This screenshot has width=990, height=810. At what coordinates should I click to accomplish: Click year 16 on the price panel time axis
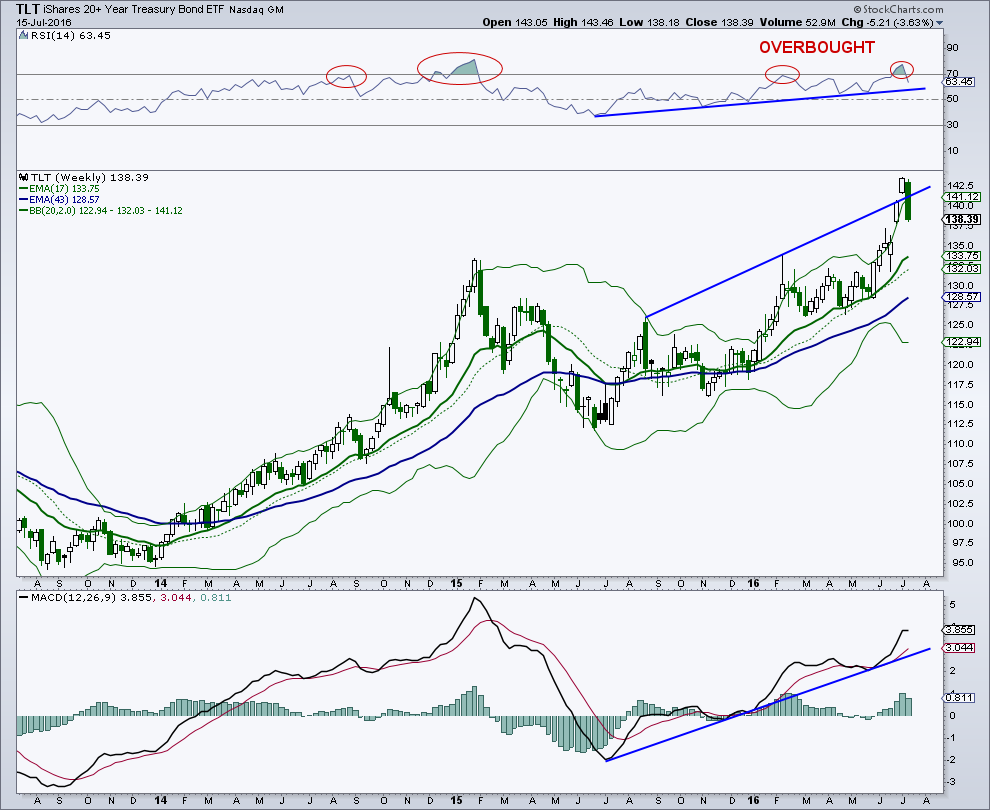(x=753, y=583)
